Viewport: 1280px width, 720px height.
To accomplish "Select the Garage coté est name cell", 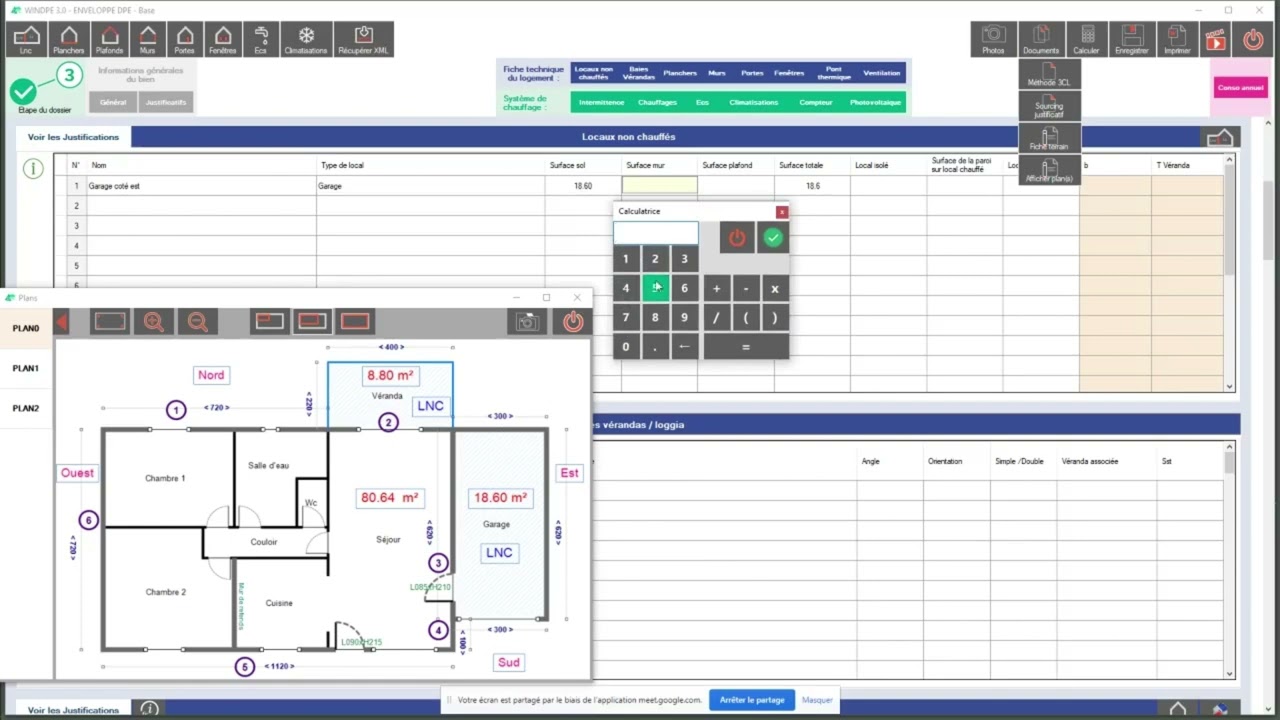I will tap(201, 186).
